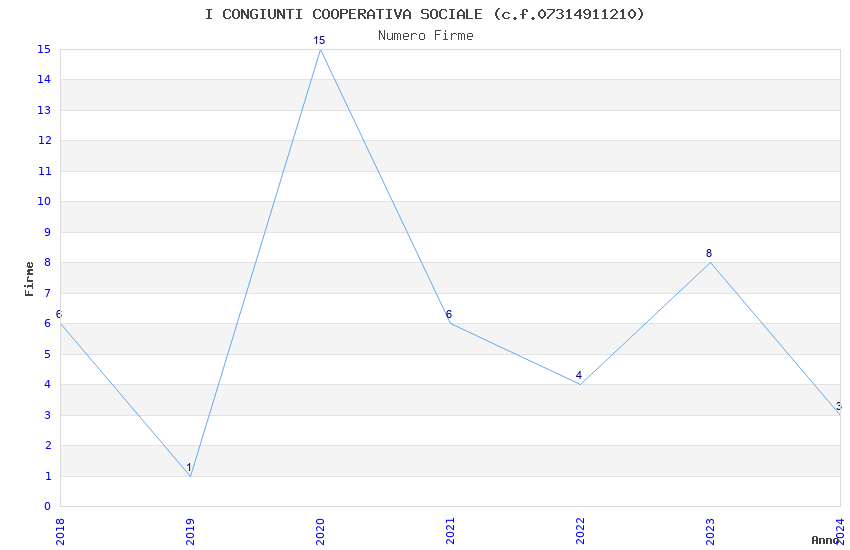850x550 pixels.
Task: Click the subtitle Numero Firme
Action: pos(426,36)
